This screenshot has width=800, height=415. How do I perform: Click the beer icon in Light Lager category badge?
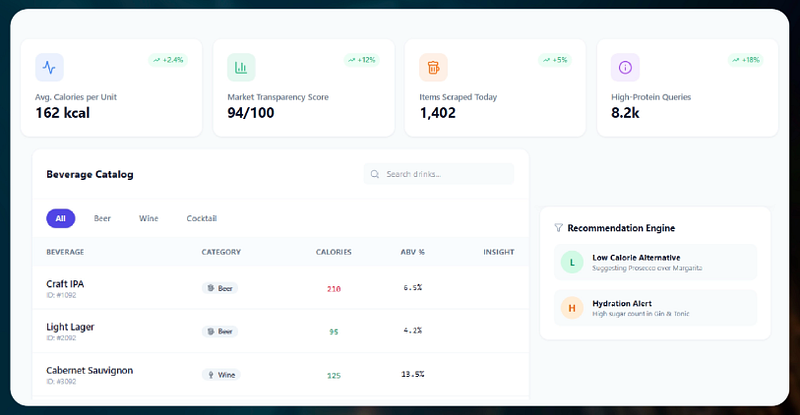211,331
